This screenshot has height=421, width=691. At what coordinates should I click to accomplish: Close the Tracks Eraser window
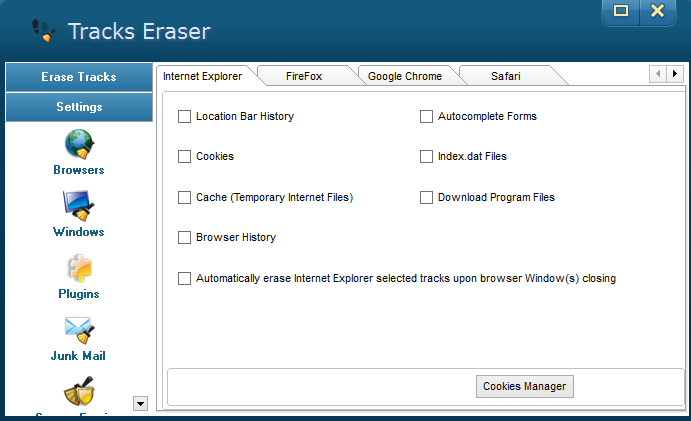click(x=658, y=11)
